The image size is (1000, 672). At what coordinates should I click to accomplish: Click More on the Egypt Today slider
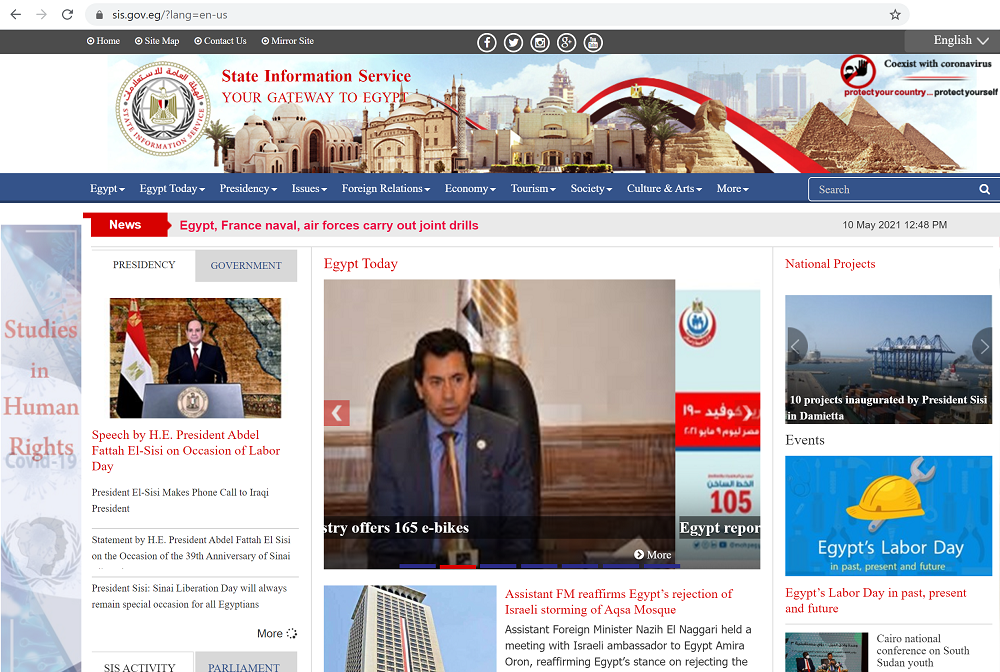[652, 555]
